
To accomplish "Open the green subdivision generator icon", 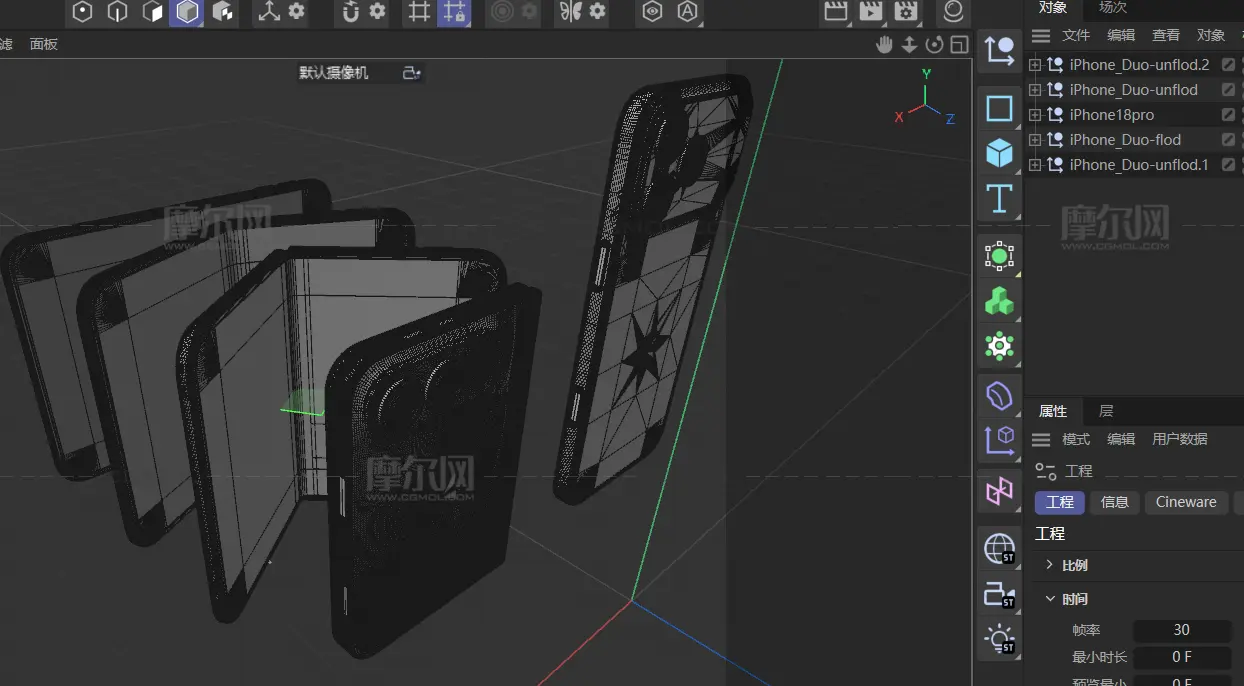I will click(999, 256).
